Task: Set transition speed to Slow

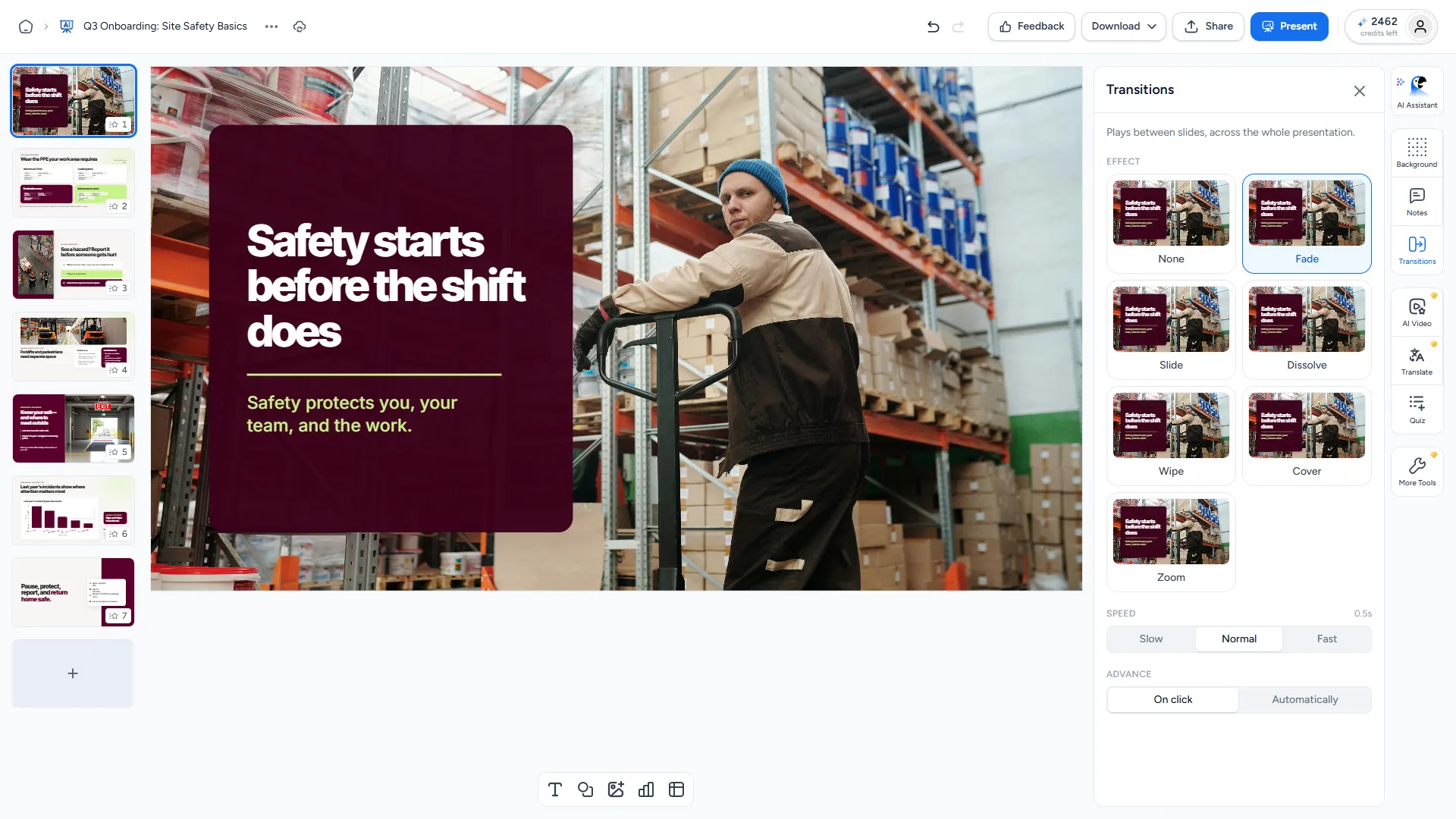Action: 1150,639
